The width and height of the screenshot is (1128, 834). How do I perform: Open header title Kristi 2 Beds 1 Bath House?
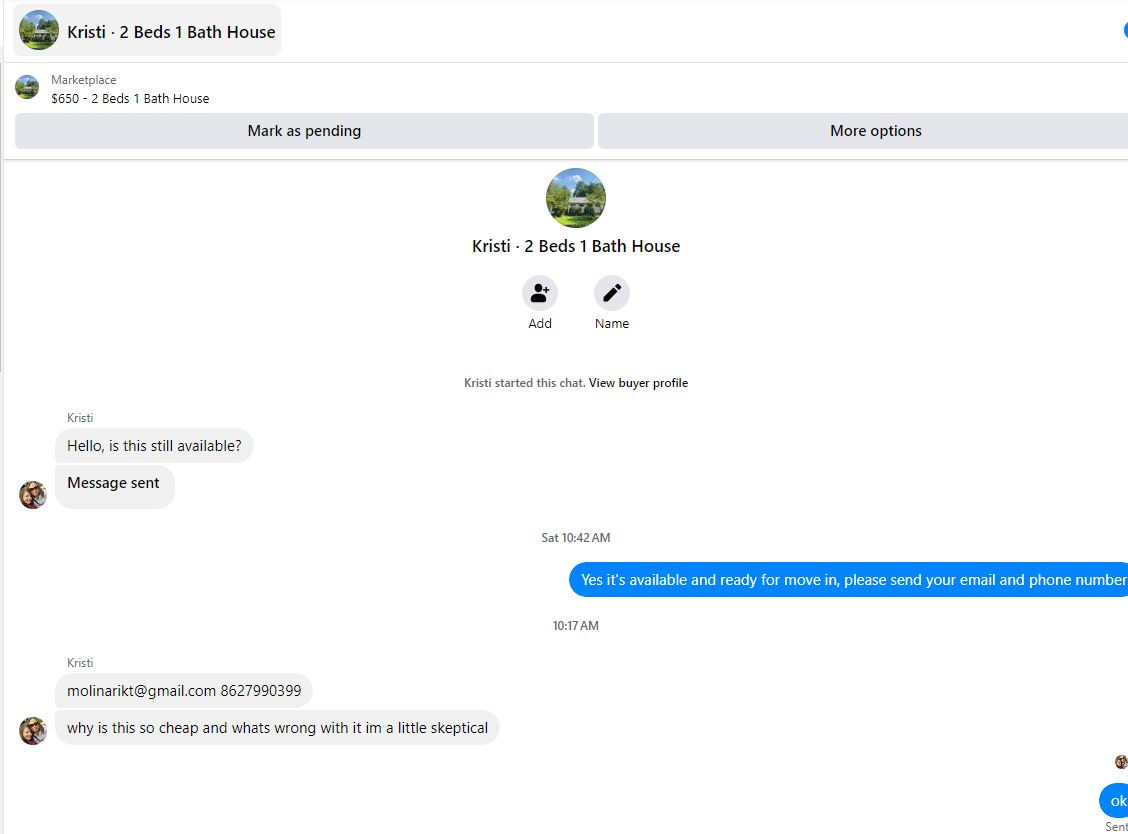click(171, 32)
